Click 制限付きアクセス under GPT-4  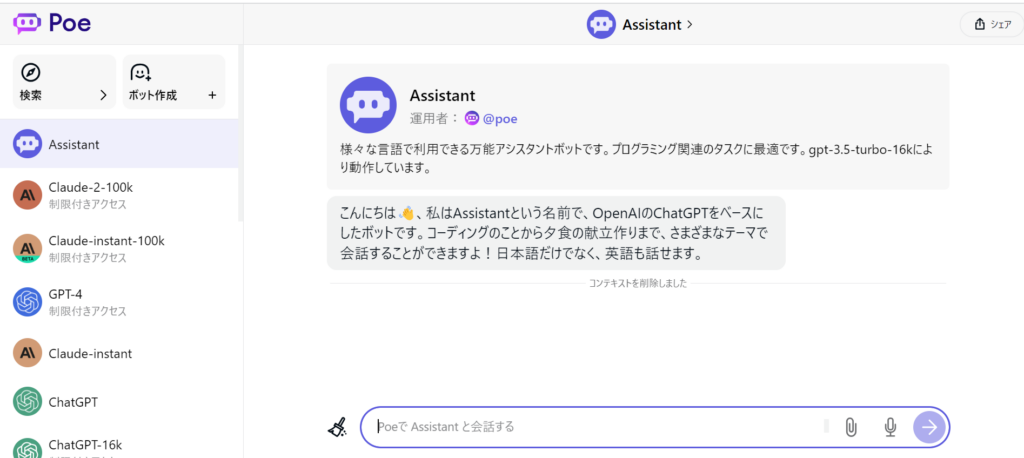tap(88, 311)
